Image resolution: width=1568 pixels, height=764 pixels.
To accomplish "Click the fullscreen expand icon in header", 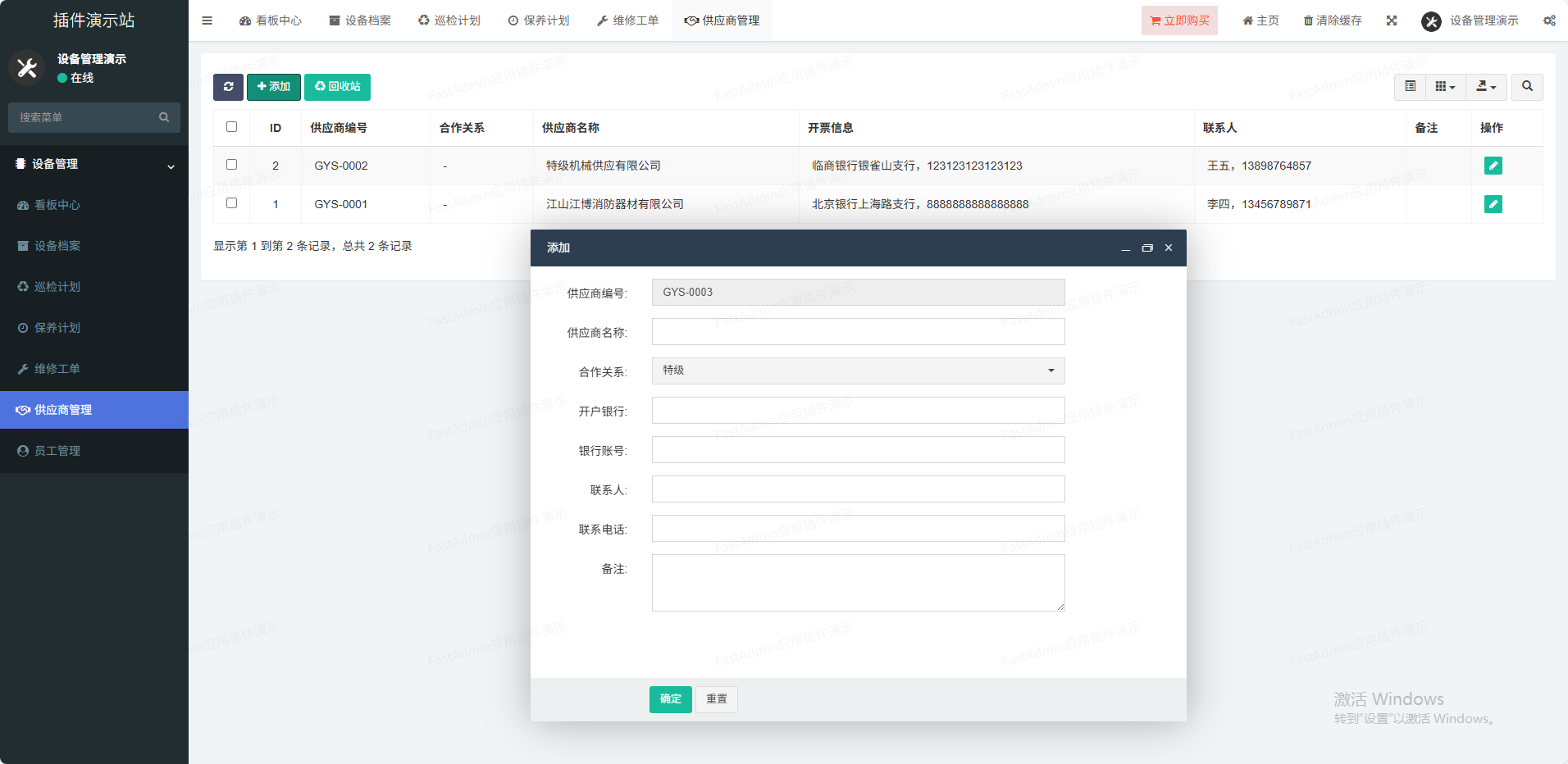I will [x=1392, y=20].
